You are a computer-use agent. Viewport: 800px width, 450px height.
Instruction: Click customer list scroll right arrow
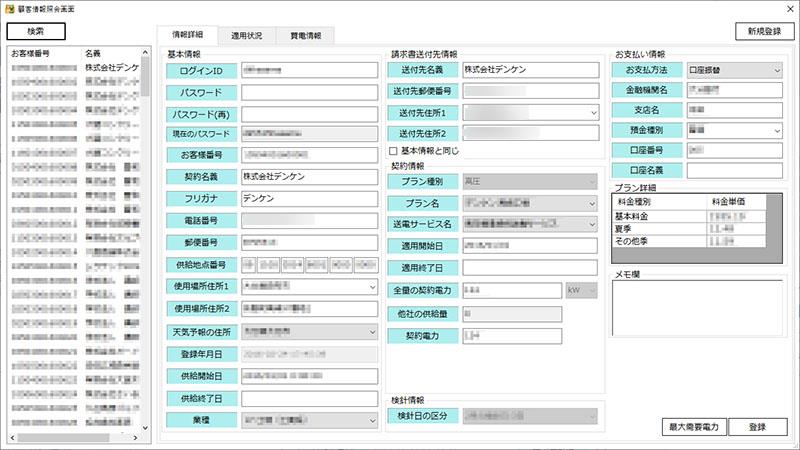(135, 438)
